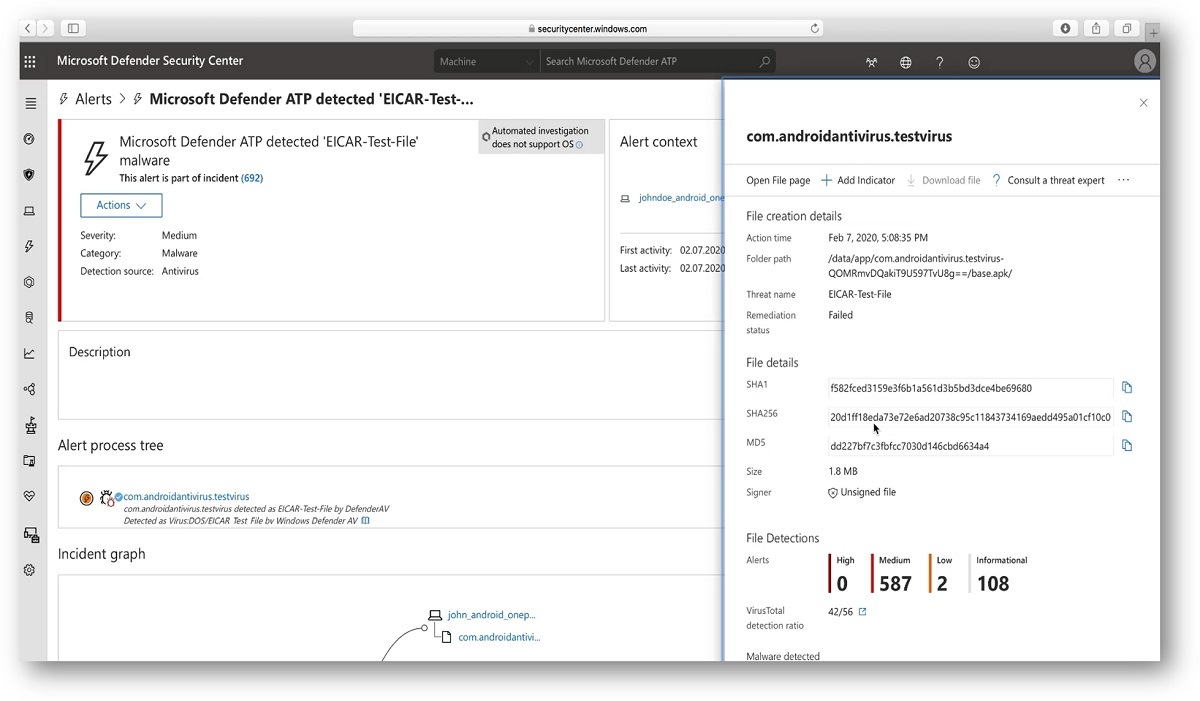This screenshot has height=701, width=1200.
Task: Click the EICAR-Test-File threat name value
Action: tap(860, 294)
